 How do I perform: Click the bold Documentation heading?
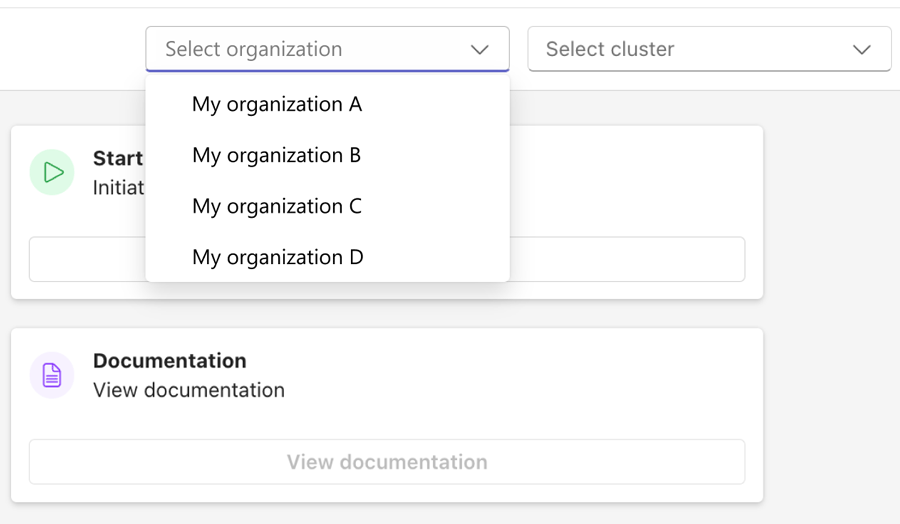click(x=170, y=360)
